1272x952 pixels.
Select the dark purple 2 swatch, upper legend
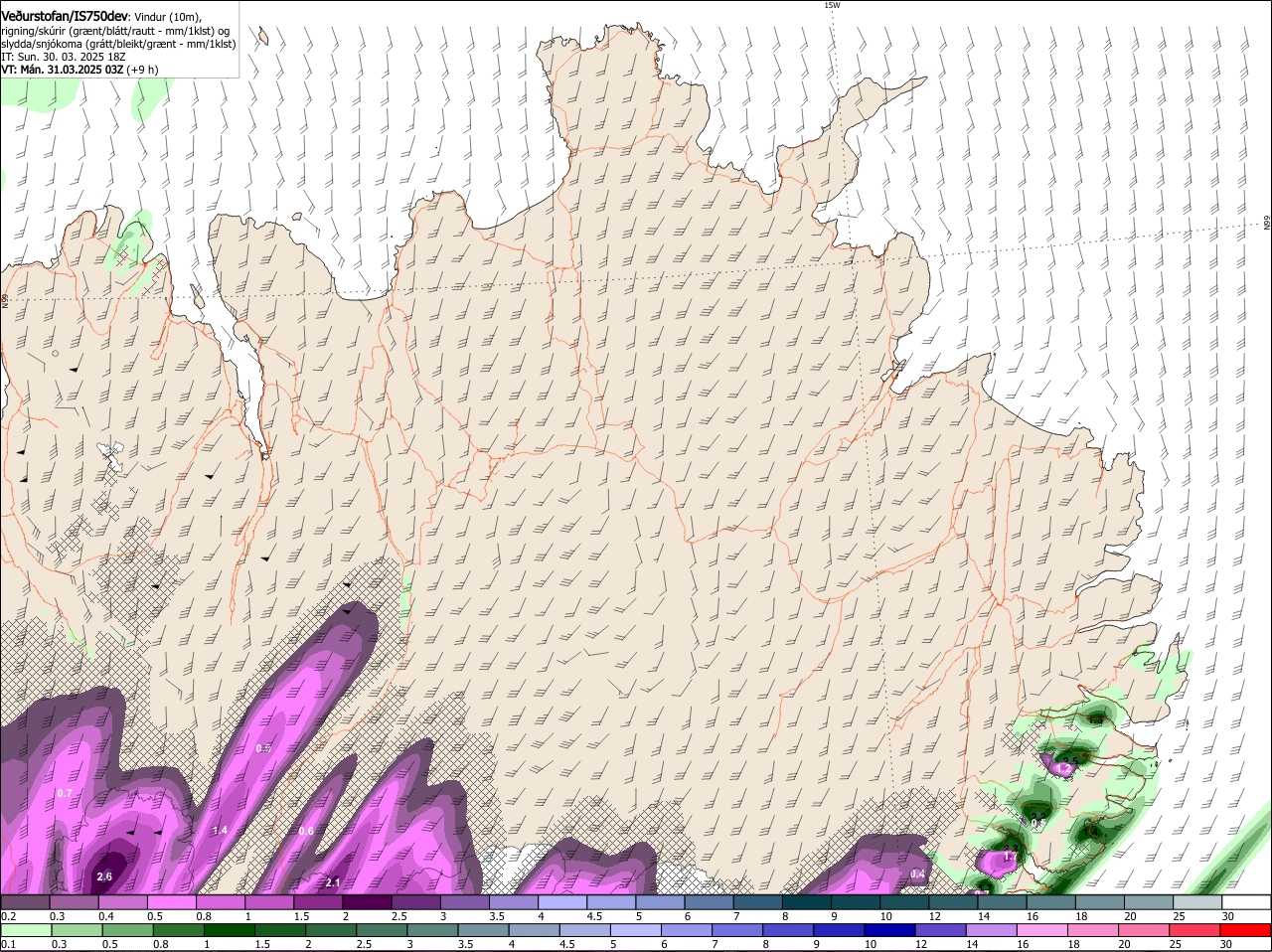point(367,901)
